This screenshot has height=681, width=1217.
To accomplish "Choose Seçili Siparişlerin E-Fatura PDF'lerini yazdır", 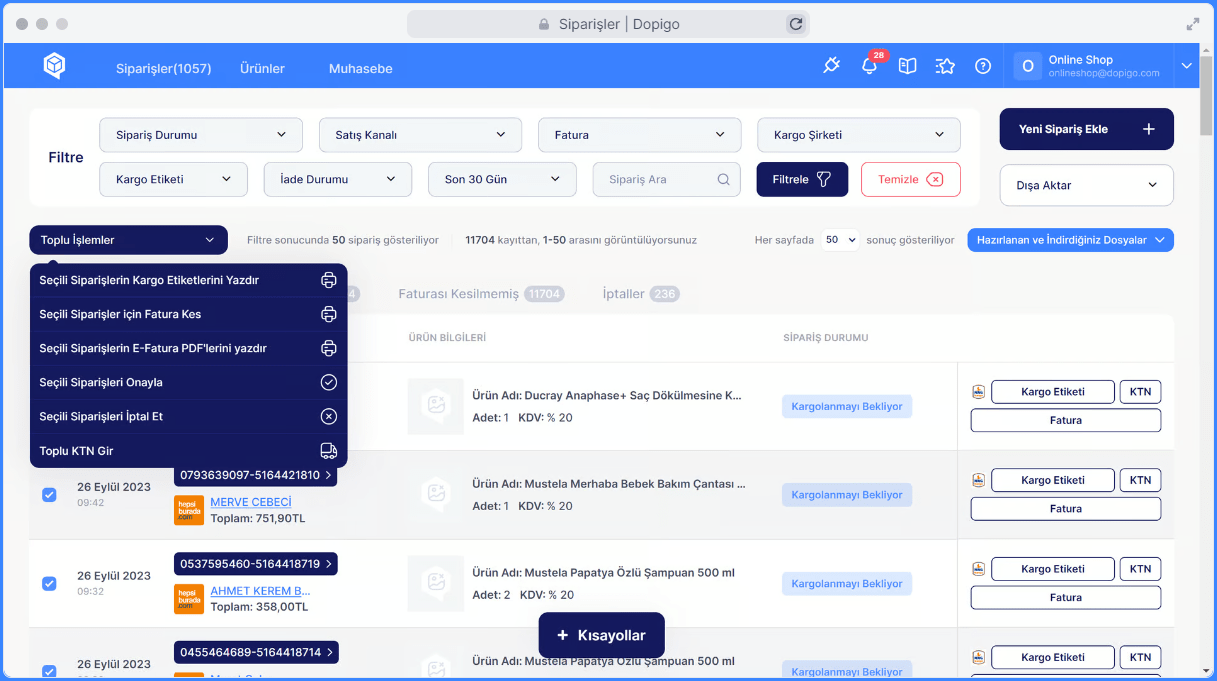I will [189, 349].
